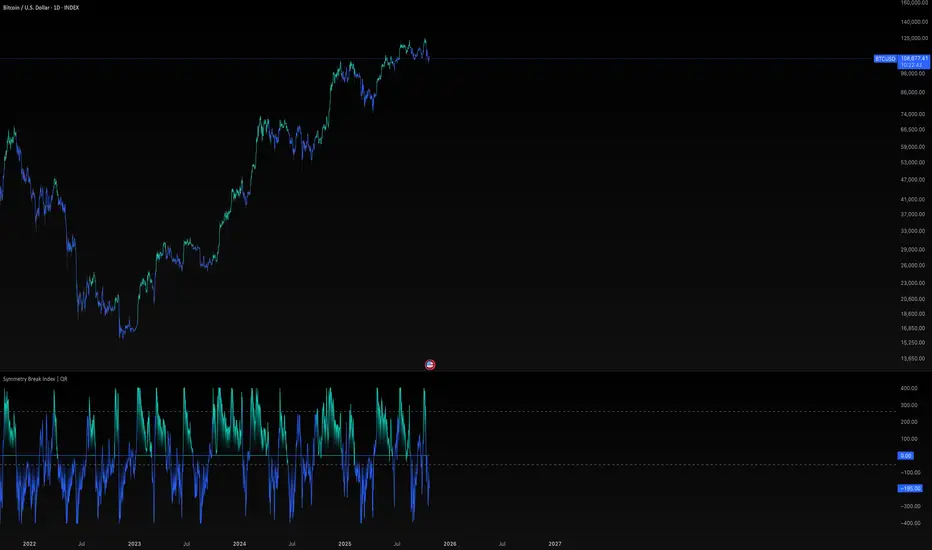Click the 108,677.41 current price label
Screen dimensions: 932x550
click(x=914, y=59)
